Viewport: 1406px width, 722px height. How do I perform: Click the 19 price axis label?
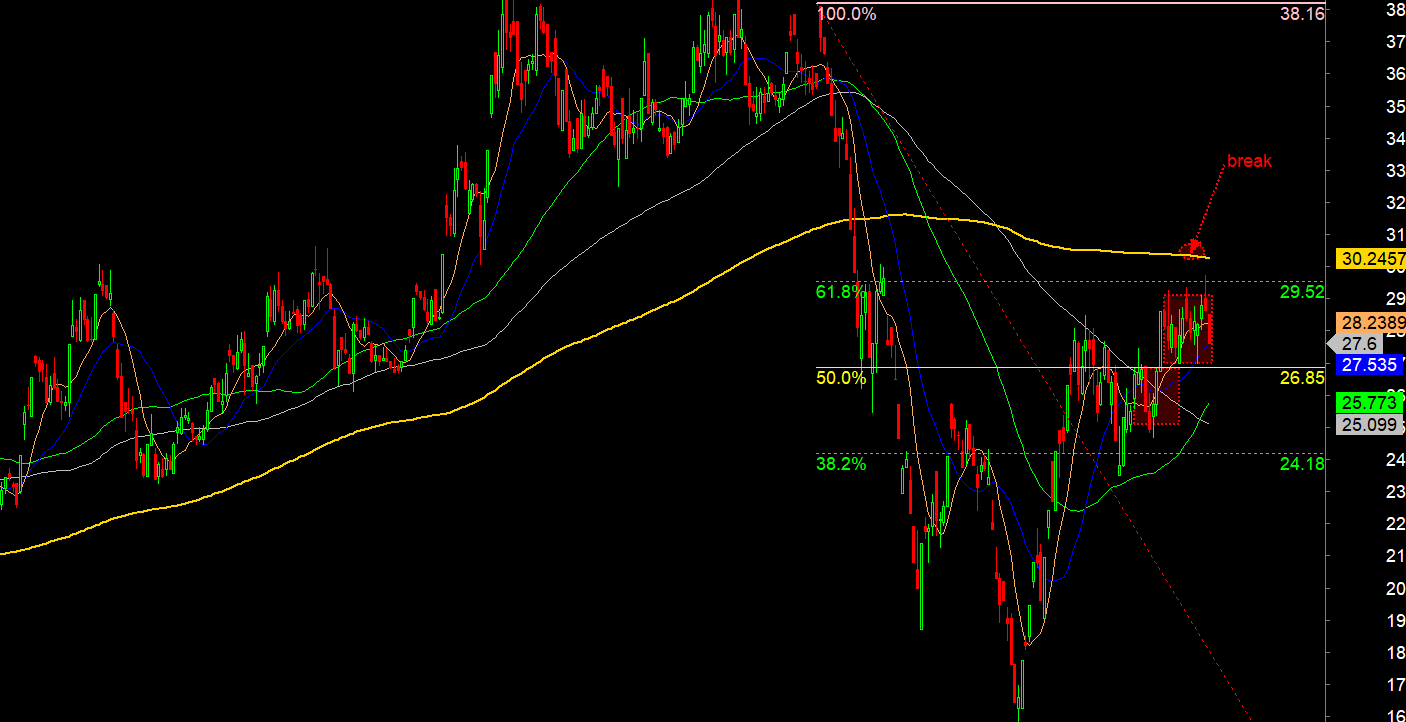click(x=1396, y=621)
